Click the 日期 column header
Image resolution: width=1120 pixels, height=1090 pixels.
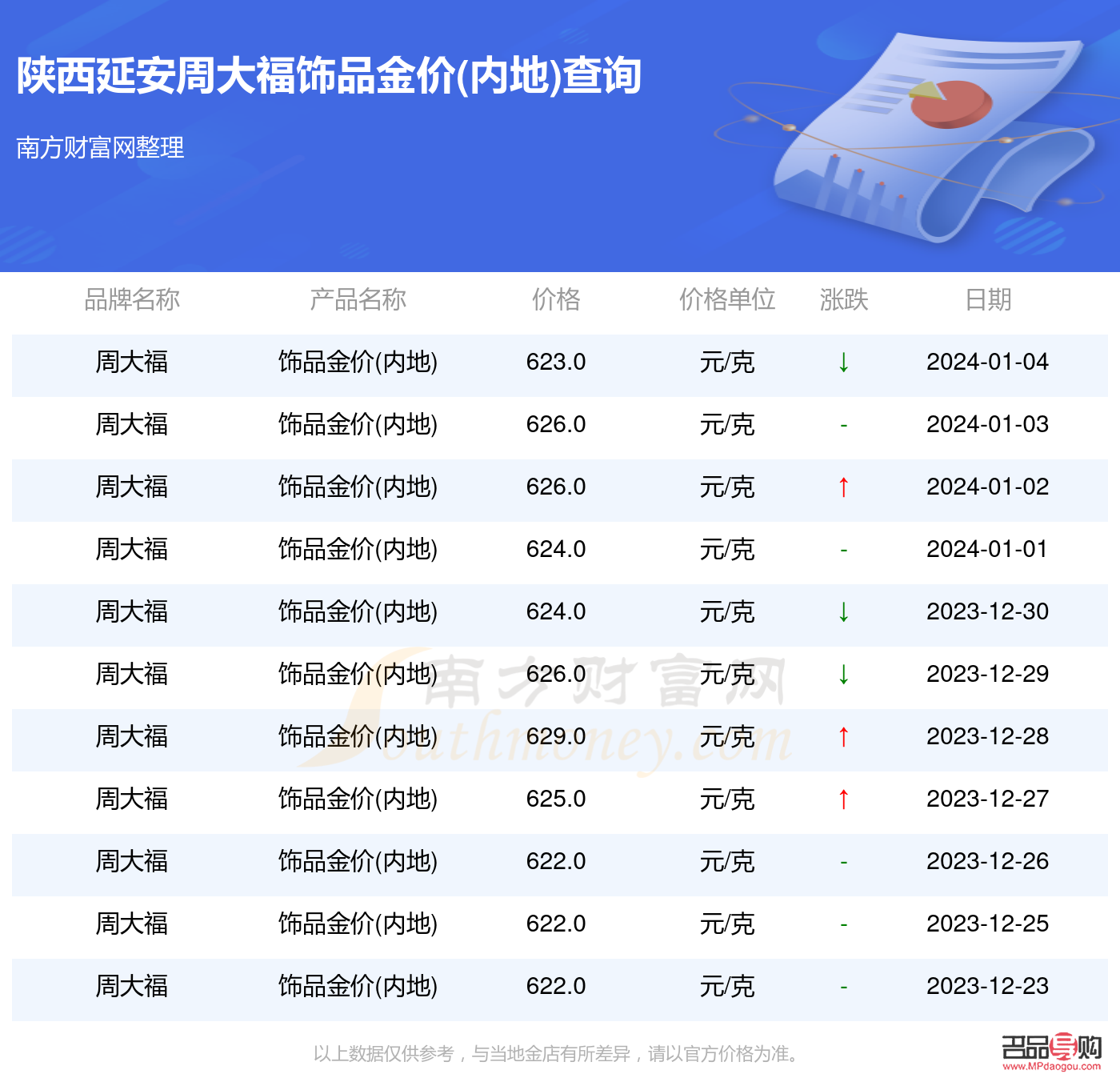click(988, 299)
